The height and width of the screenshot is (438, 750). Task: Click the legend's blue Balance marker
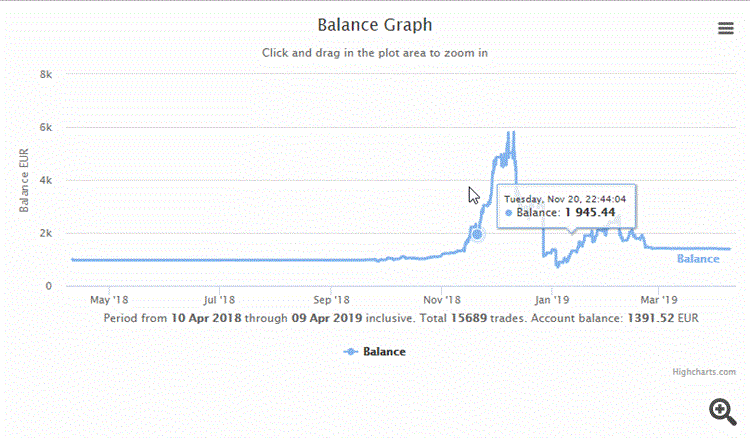pyautogui.click(x=351, y=351)
